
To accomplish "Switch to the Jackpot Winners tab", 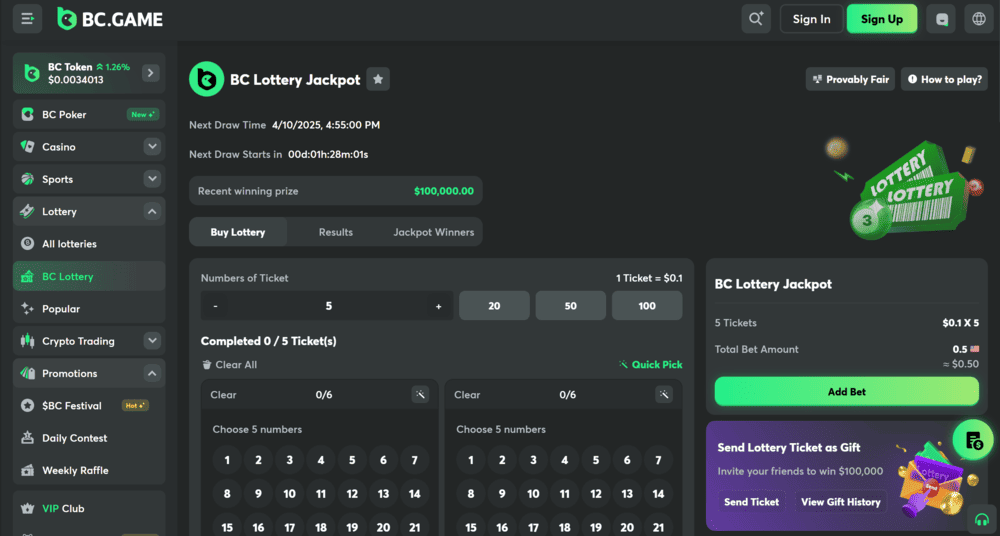I will [434, 232].
